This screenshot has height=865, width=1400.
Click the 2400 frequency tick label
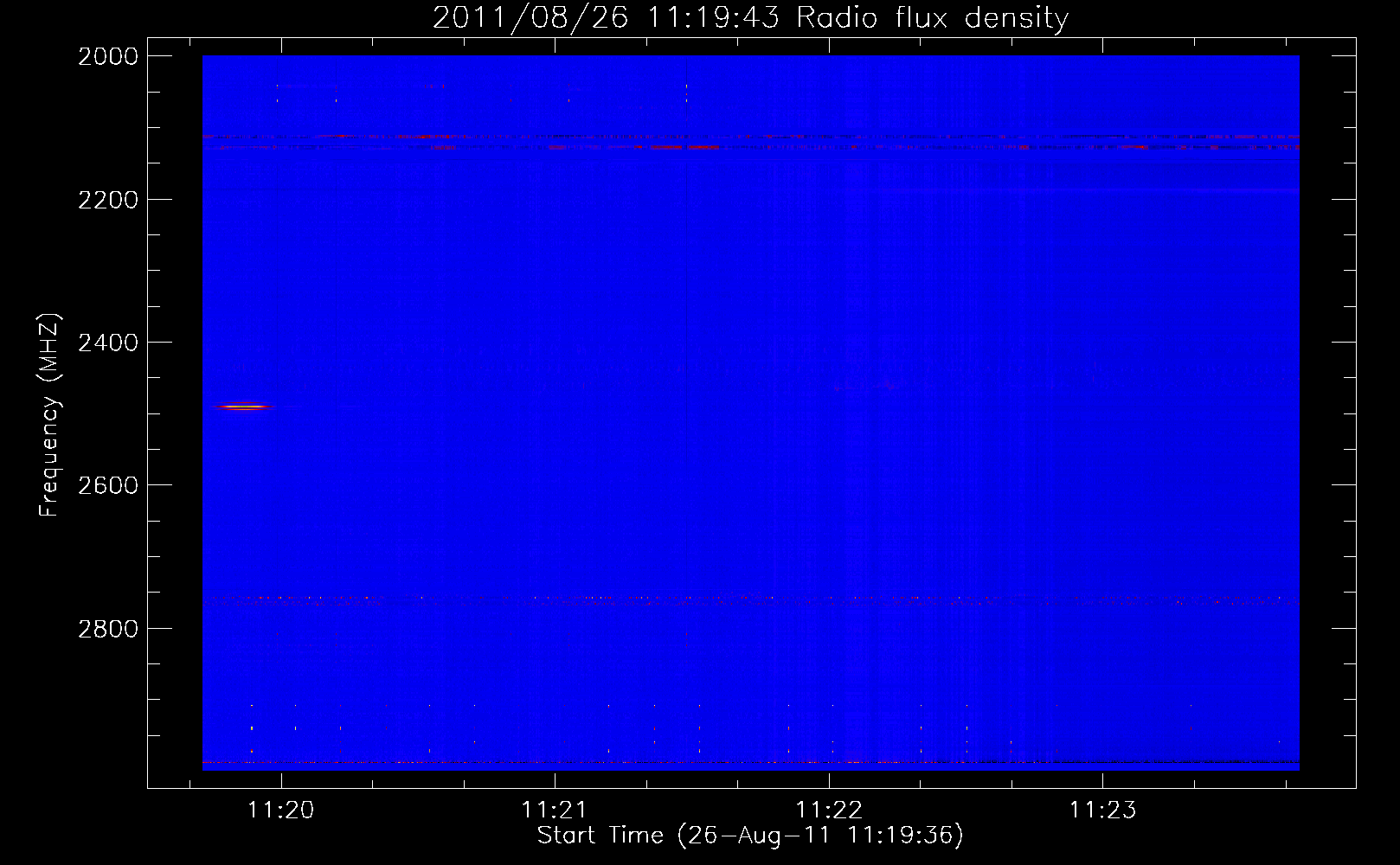pyautogui.click(x=108, y=343)
